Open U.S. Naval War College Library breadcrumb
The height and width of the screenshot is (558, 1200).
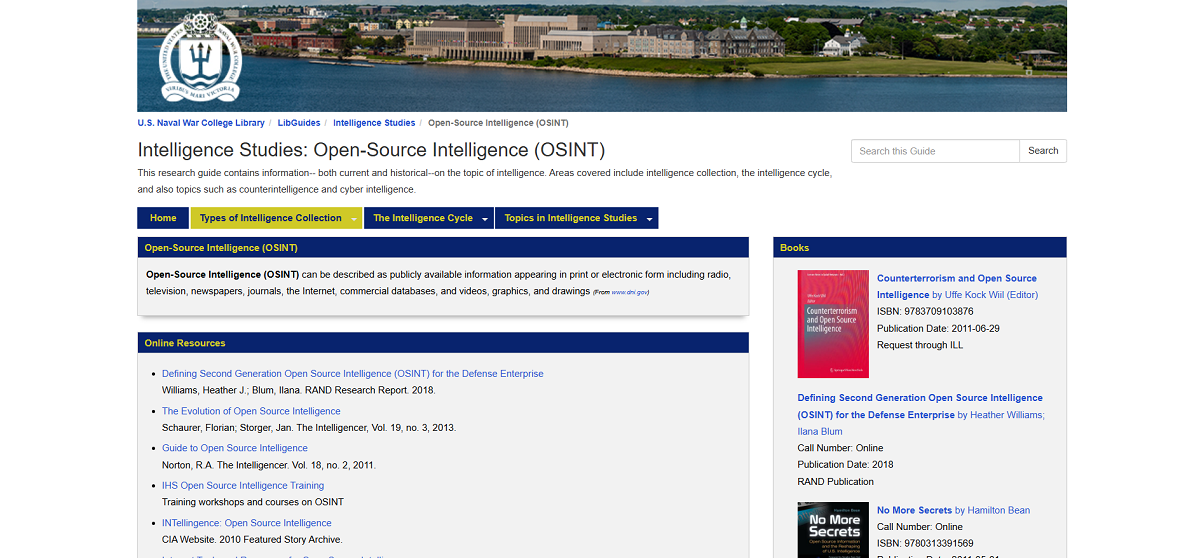[x=201, y=123]
